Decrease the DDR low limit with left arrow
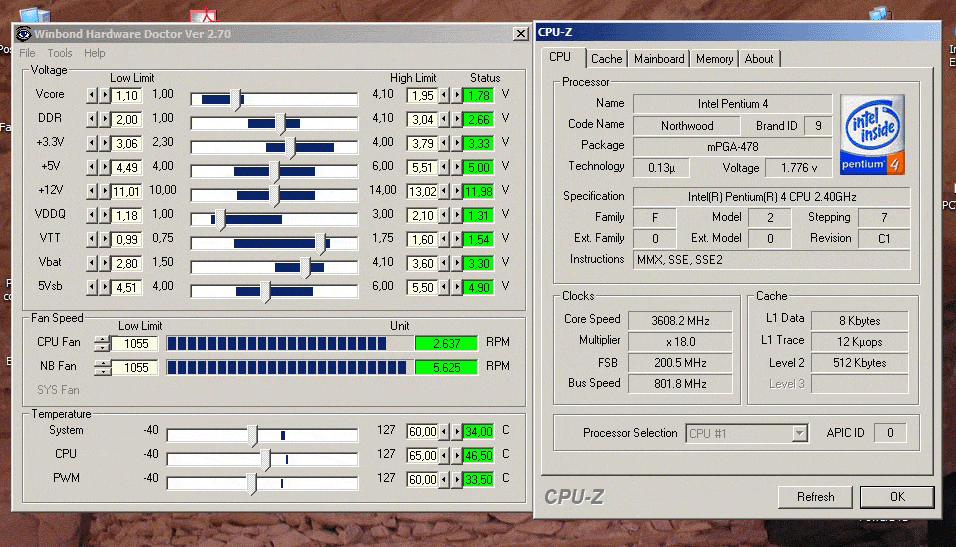This screenshot has width=956, height=547. click(91, 119)
